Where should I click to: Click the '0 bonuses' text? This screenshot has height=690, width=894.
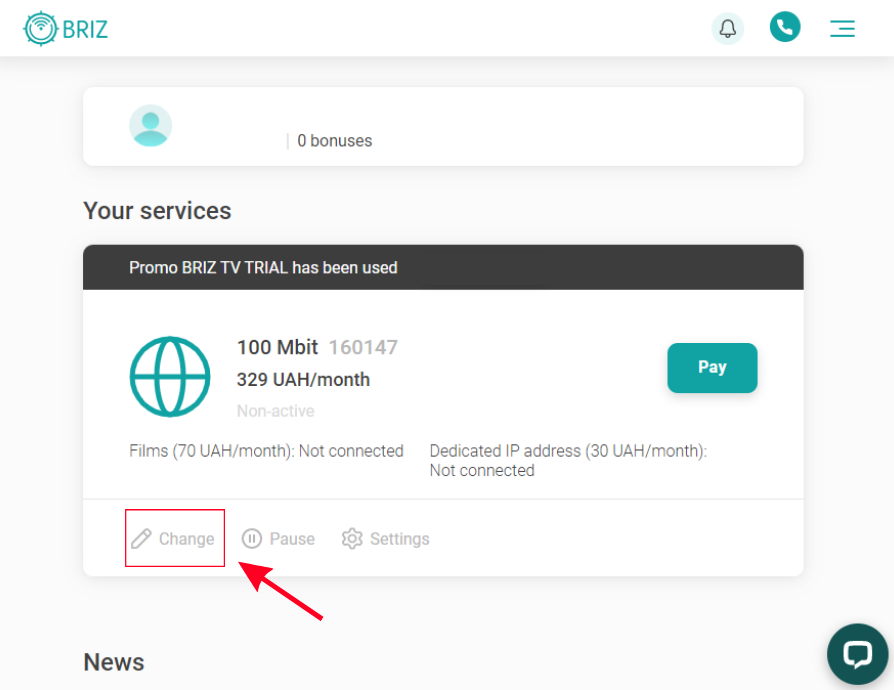click(x=335, y=141)
